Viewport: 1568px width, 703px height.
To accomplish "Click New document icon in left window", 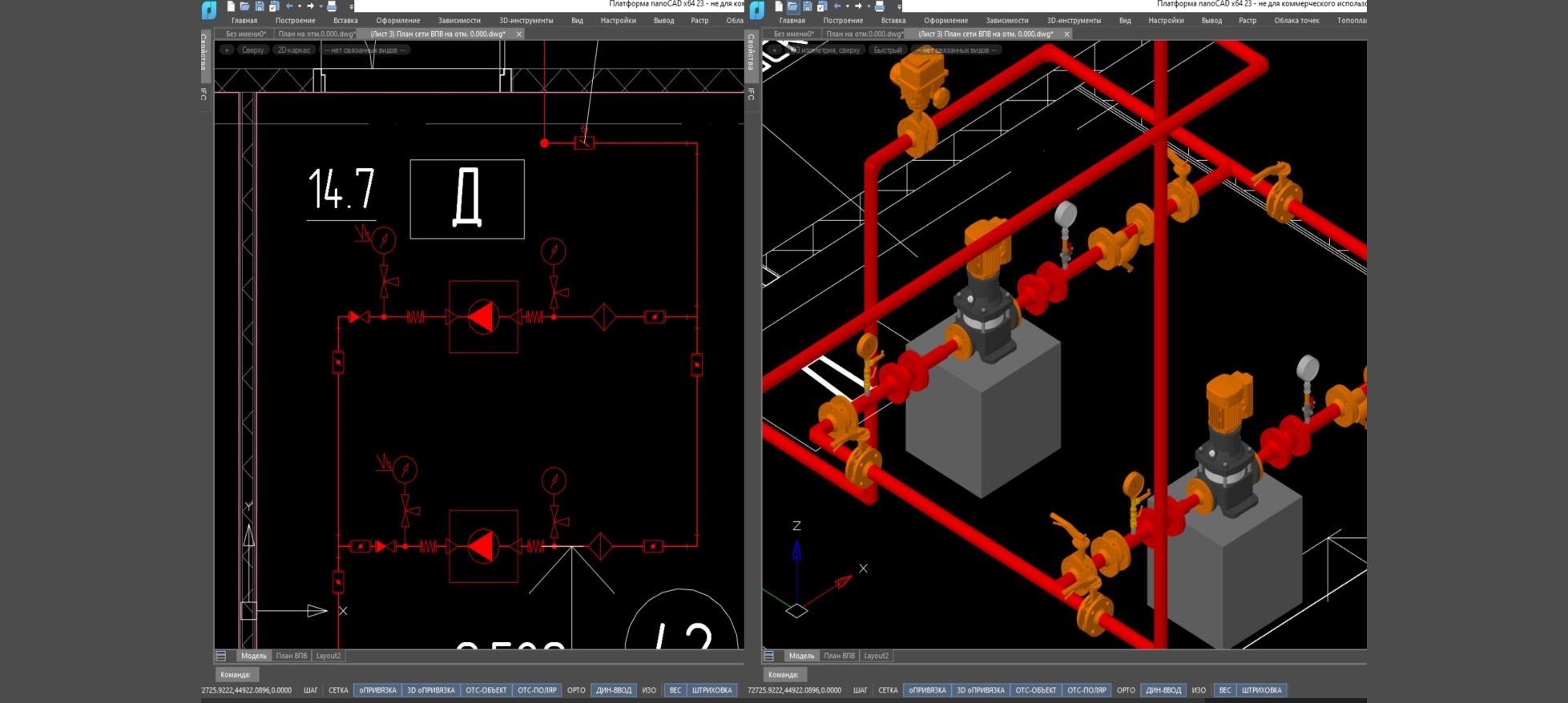I will click(x=231, y=6).
